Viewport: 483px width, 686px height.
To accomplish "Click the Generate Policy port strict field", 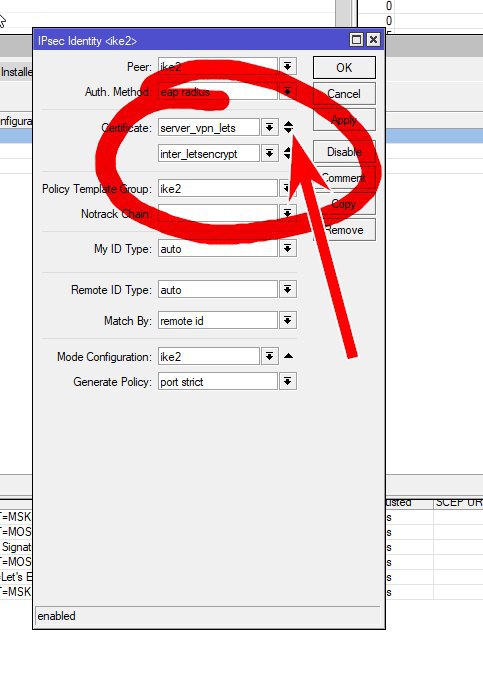I will [217, 382].
